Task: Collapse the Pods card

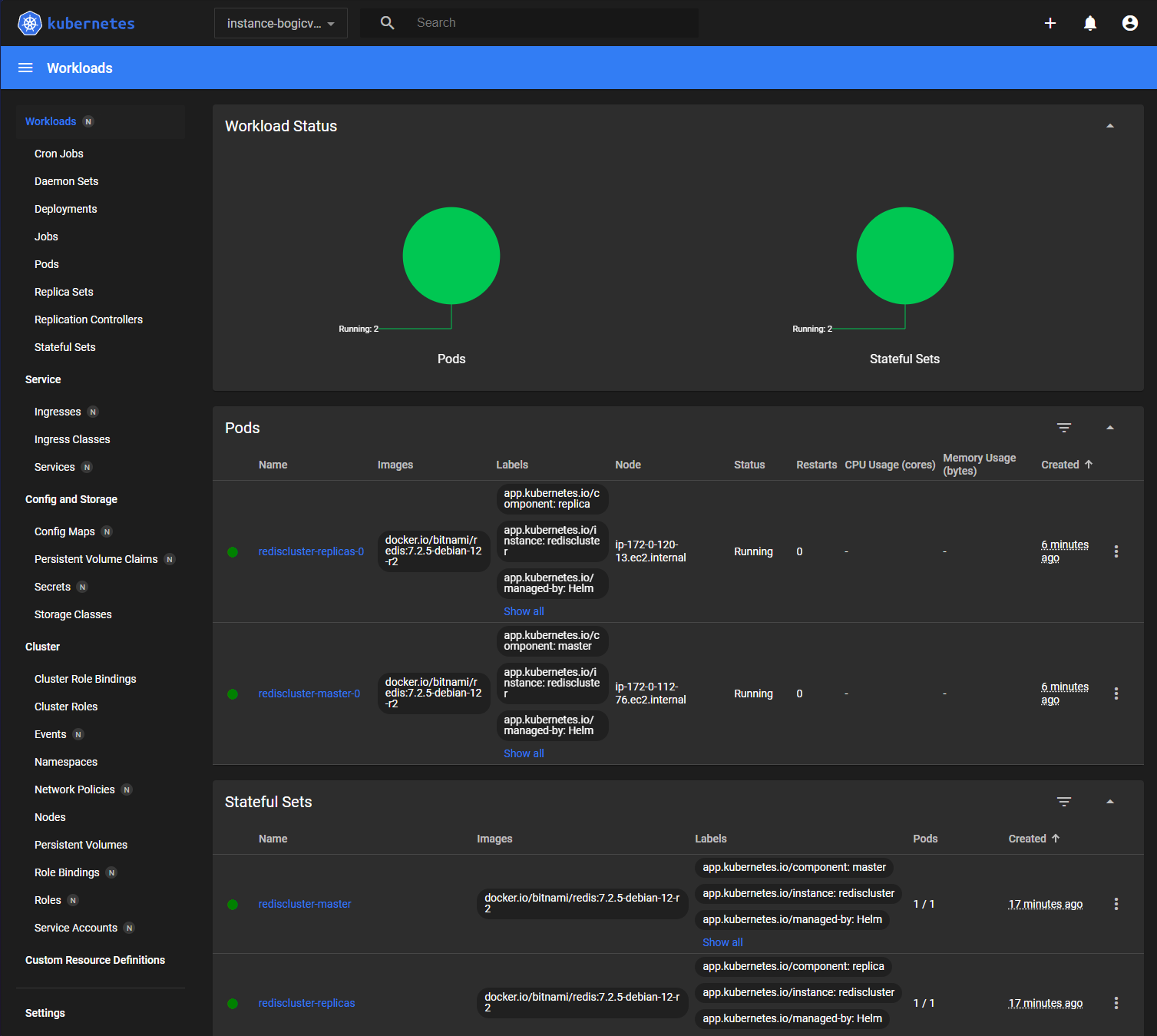Action: coord(1110,428)
